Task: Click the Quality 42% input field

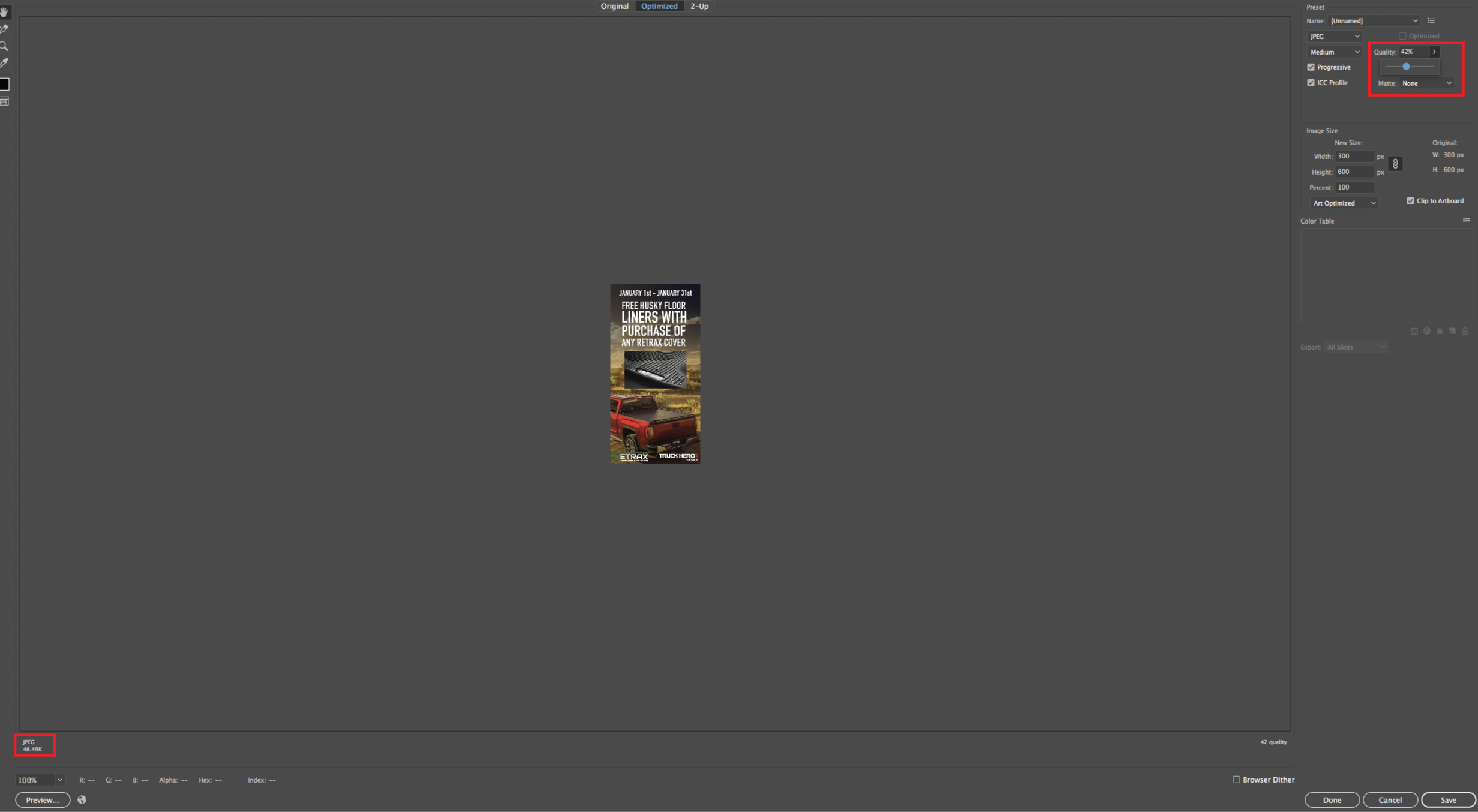Action: 1414,52
